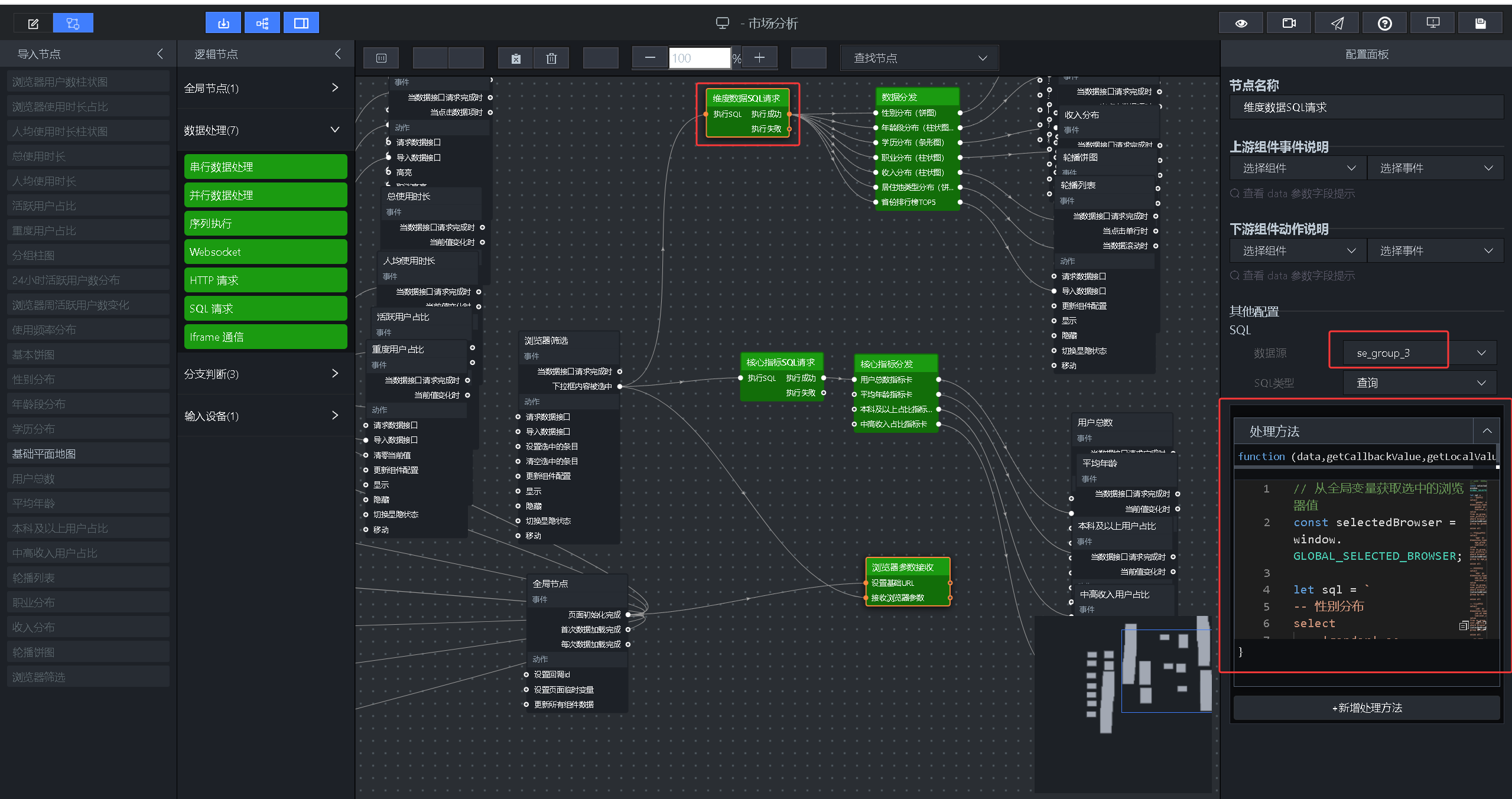This screenshot has width=1512, height=799.
Task: Publish using the paper plane icon
Action: (x=1337, y=24)
